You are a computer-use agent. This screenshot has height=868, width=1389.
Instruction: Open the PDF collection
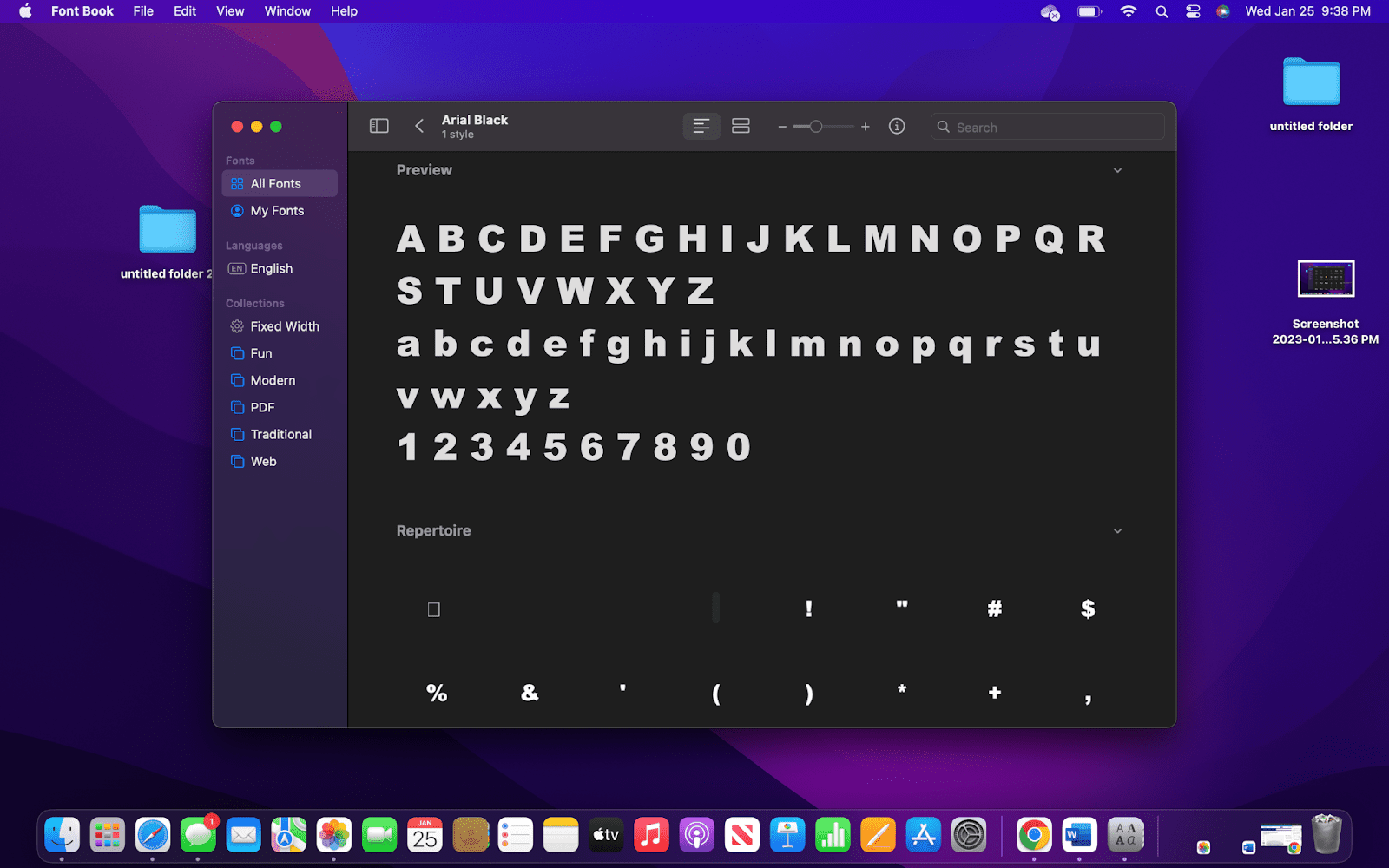pyautogui.click(x=280, y=407)
